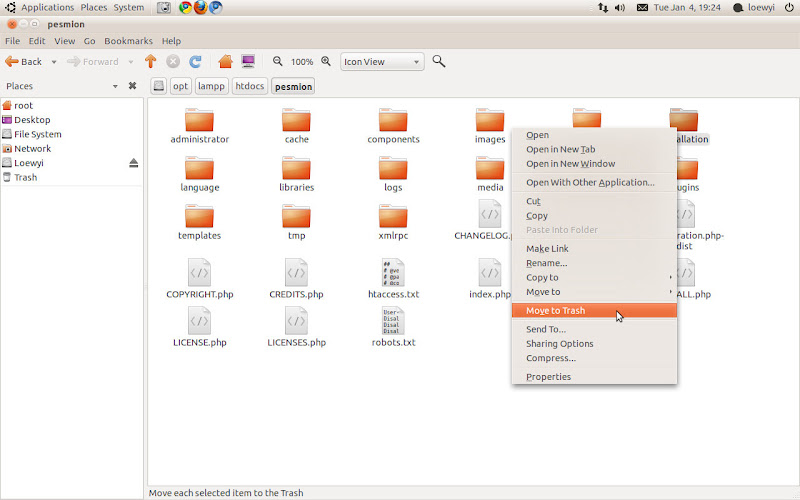
Task: Expand the Copy to submenu
Action: point(594,278)
